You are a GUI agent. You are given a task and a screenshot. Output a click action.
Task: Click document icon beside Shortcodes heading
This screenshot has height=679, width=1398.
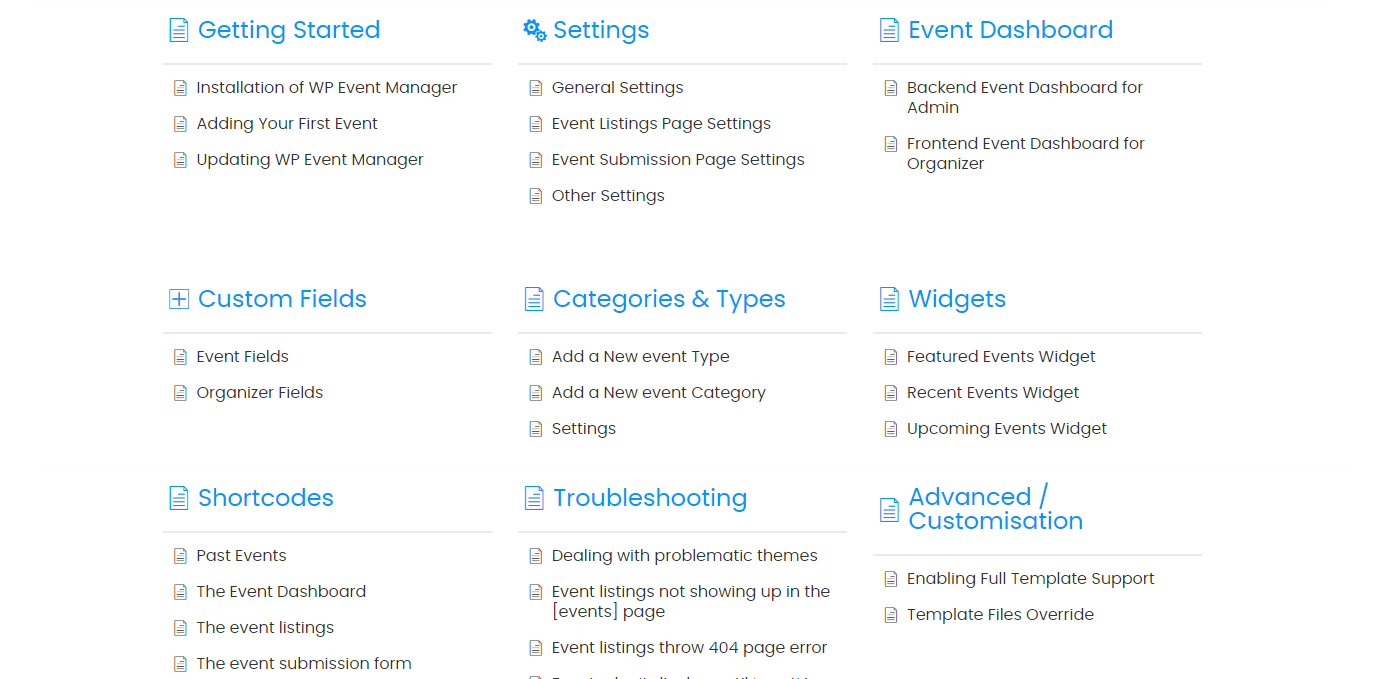179,498
